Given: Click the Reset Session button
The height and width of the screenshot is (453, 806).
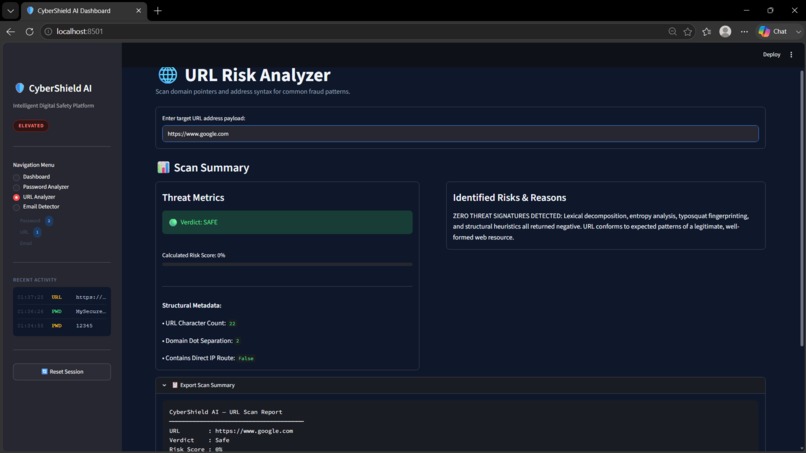Looking at the screenshot, I should (62, 372).
